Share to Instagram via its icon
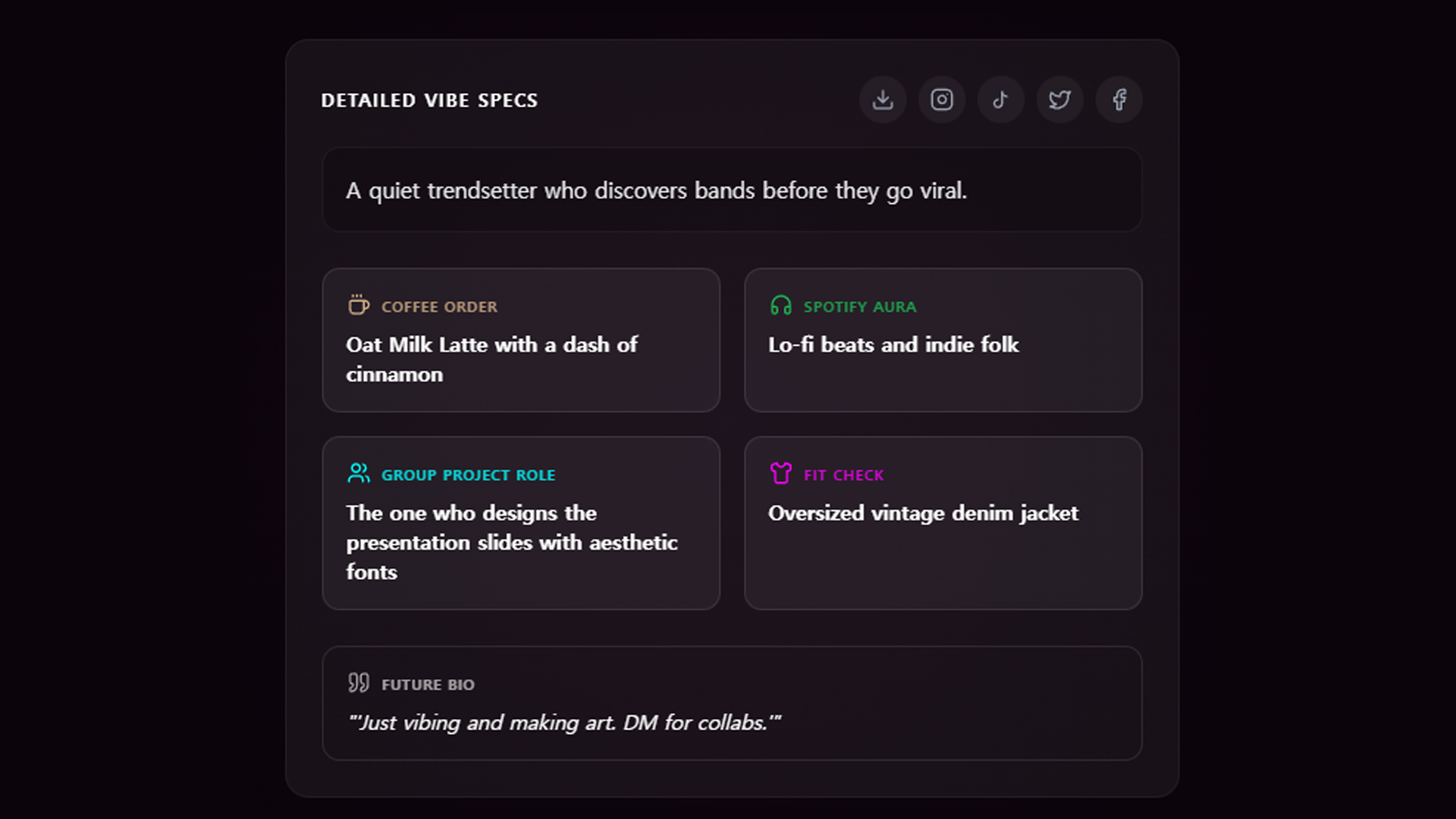Viewport: 1456px width, 819px height. (x=942, y=99)
